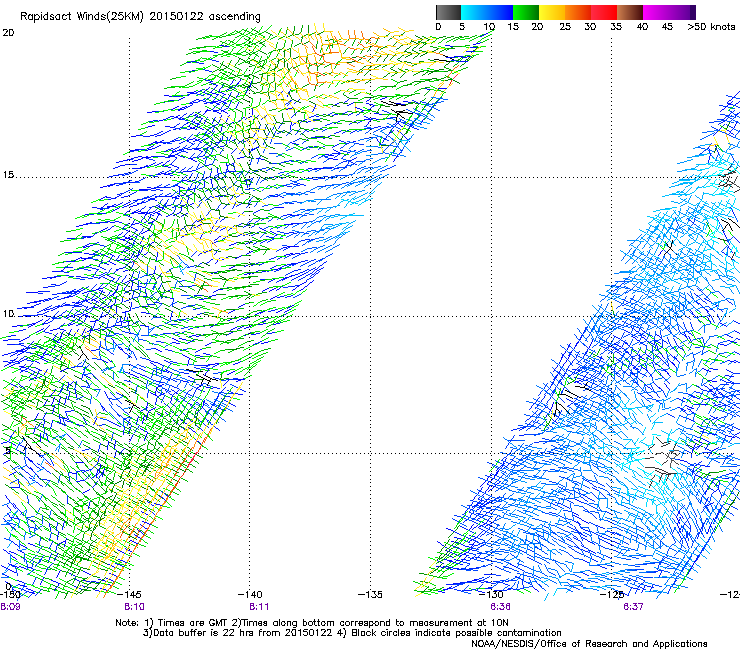
Task: Click the '-140' longitude axis label
Action: tap(250, 594)
